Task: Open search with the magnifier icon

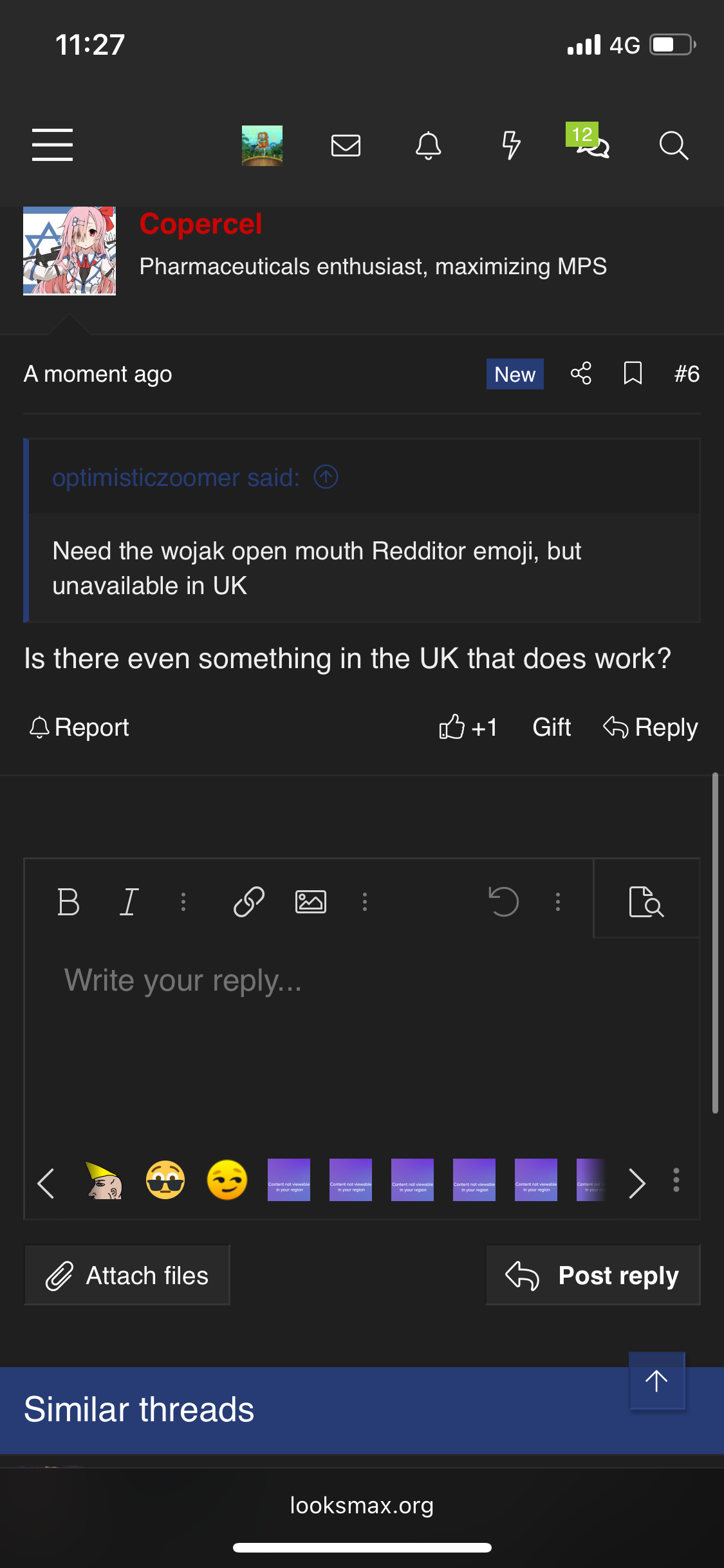Action: (673, 145)
